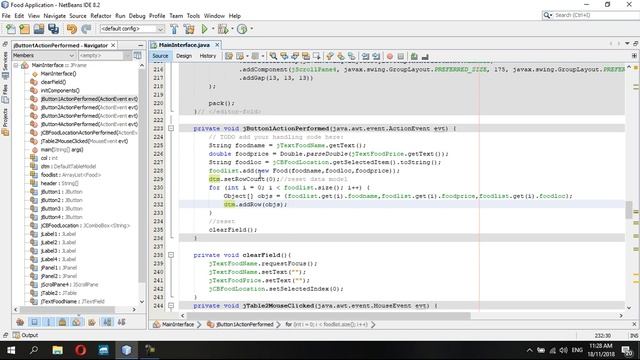Click the Stop Macro Recording icon

[400, 56]
